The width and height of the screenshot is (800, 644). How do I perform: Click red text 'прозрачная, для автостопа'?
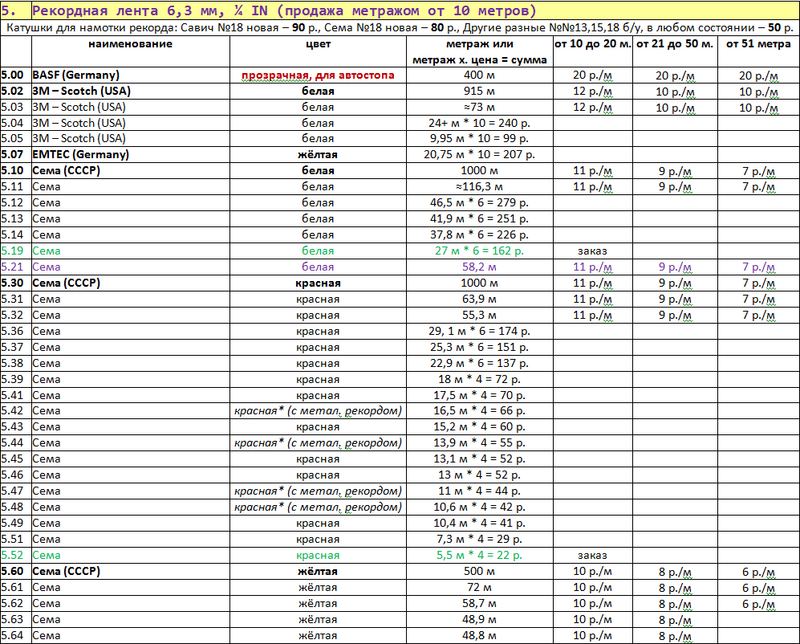point(318,76)
